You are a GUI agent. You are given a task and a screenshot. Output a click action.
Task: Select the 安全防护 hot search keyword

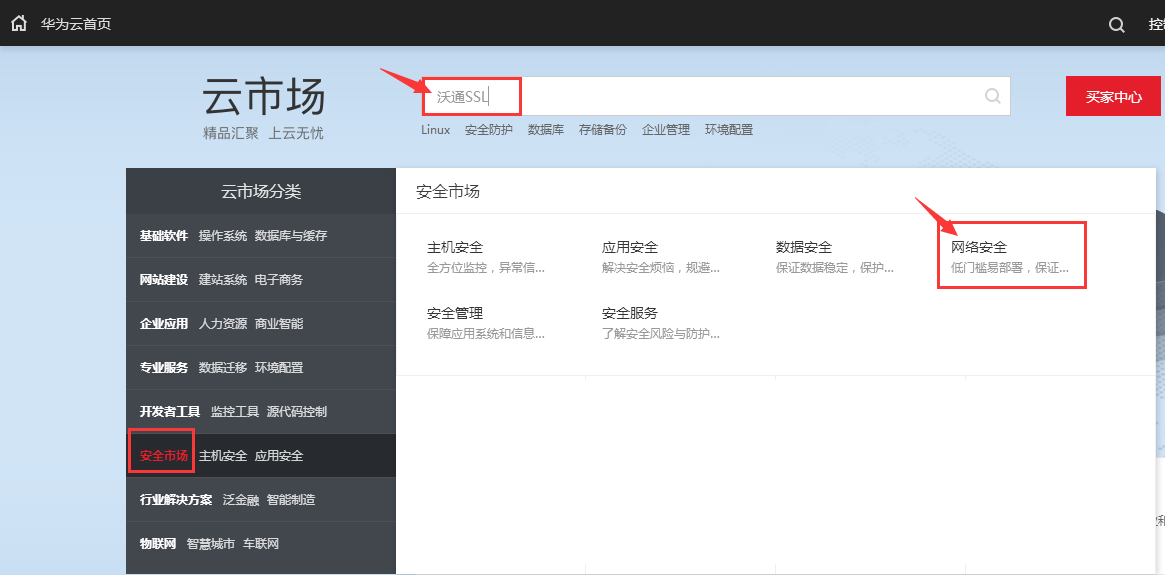[488, 130]
